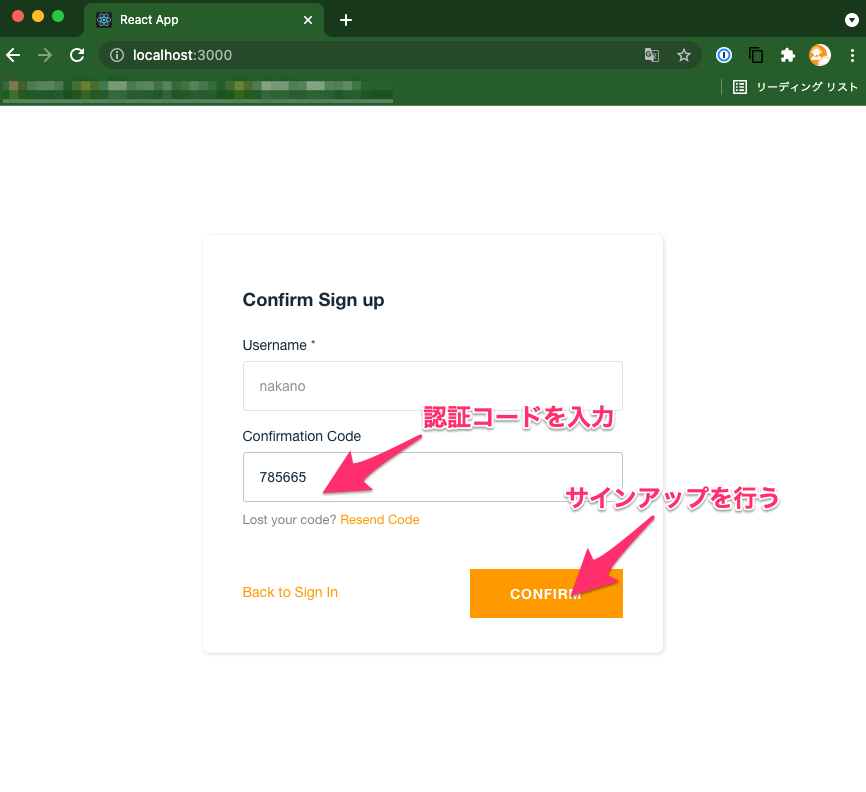Click the Back to Sign In link
Screen dimensions: 866x792
point(290,592)
